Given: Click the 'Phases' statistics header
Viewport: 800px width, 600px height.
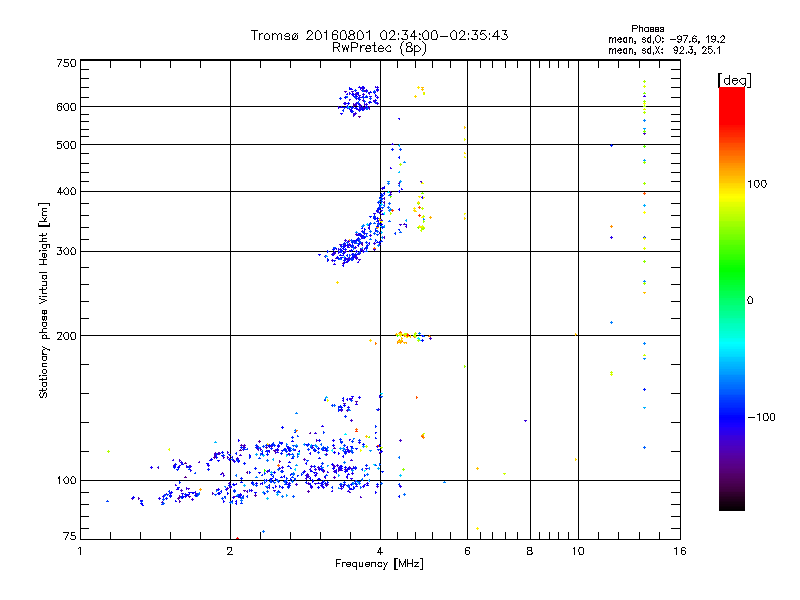Looking at the screenshot, I should [647, 29].
